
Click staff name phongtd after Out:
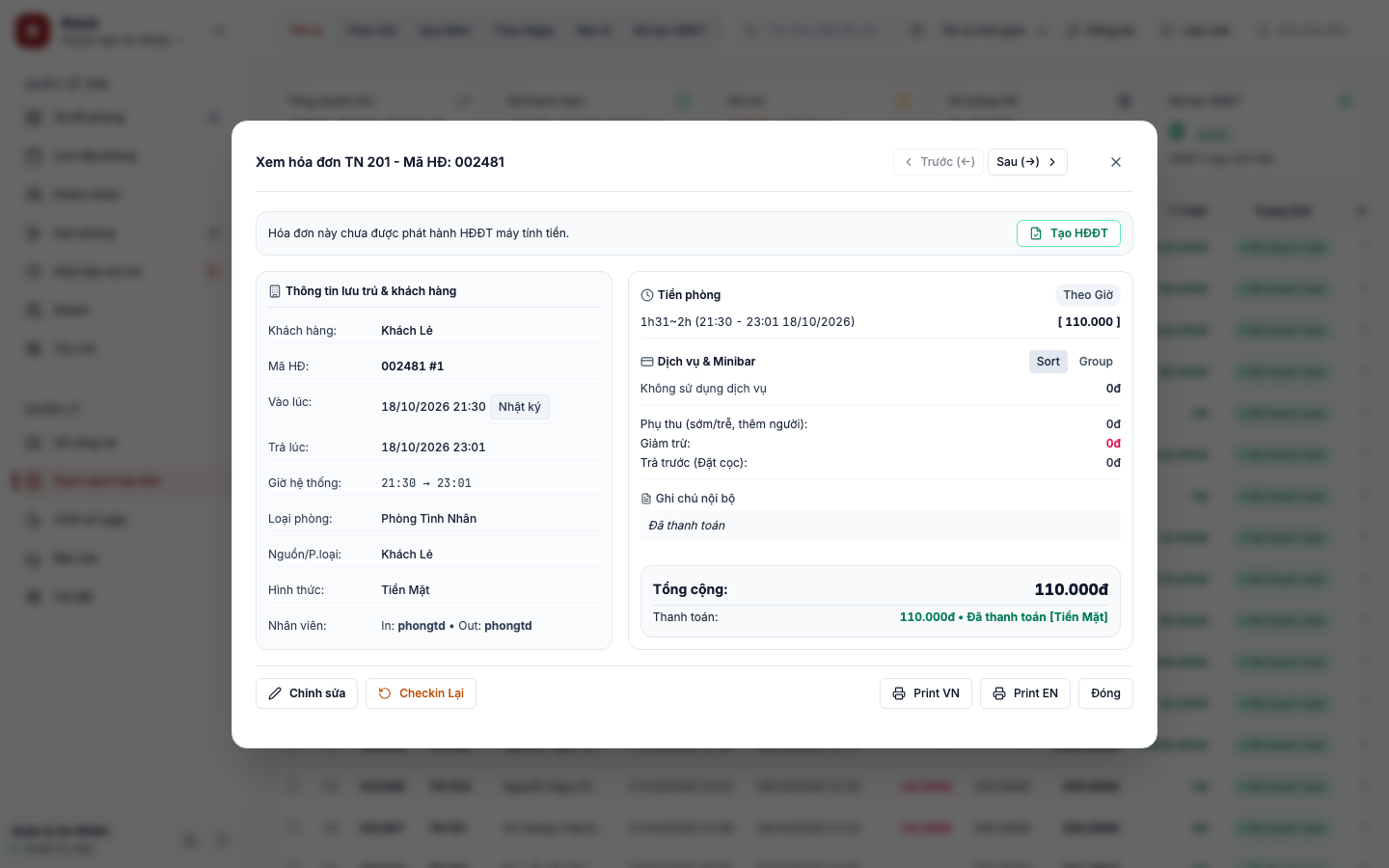point(508,626)
